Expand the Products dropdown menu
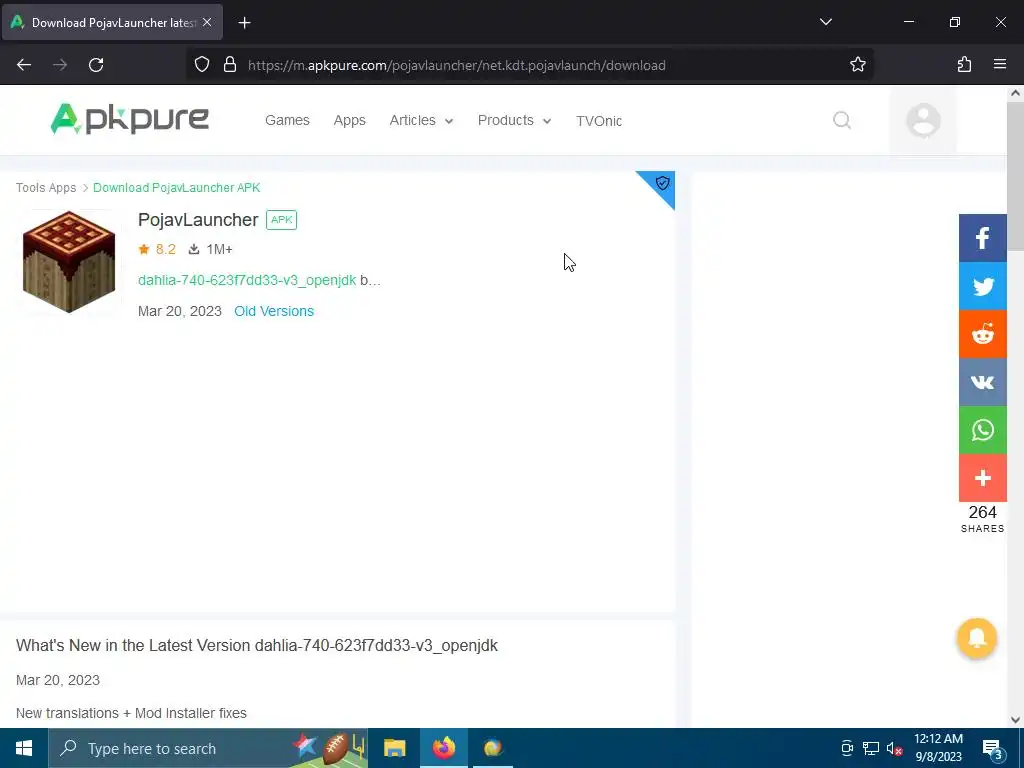 point(515,121)
